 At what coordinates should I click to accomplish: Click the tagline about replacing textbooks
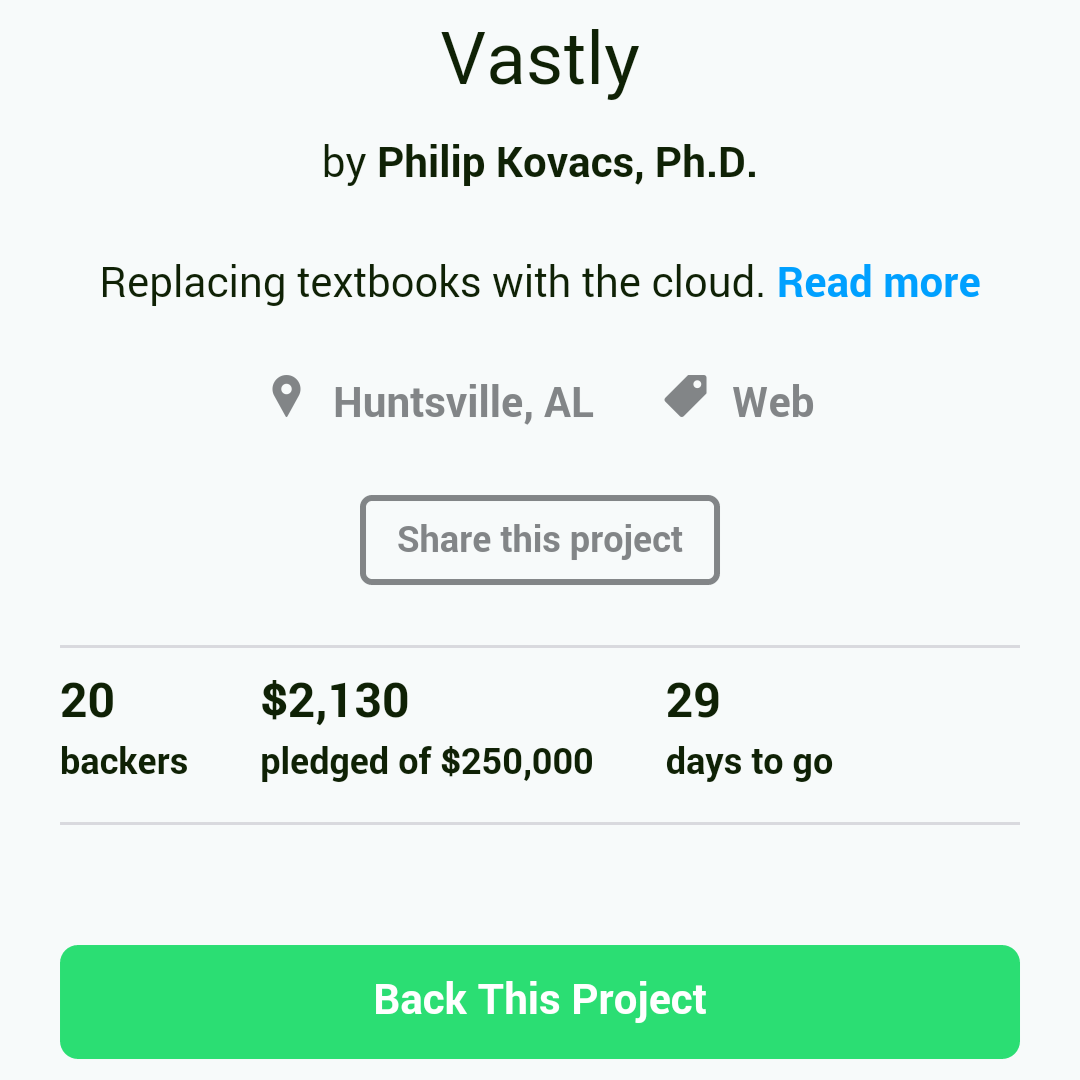[x=432, y=283]
